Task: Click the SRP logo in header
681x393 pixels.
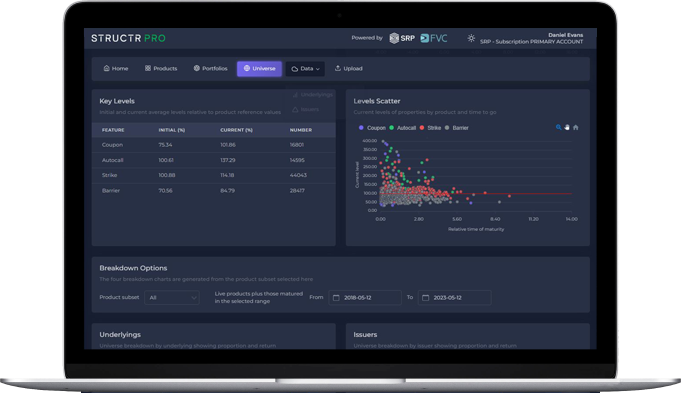Action: [x=402, y=38]
